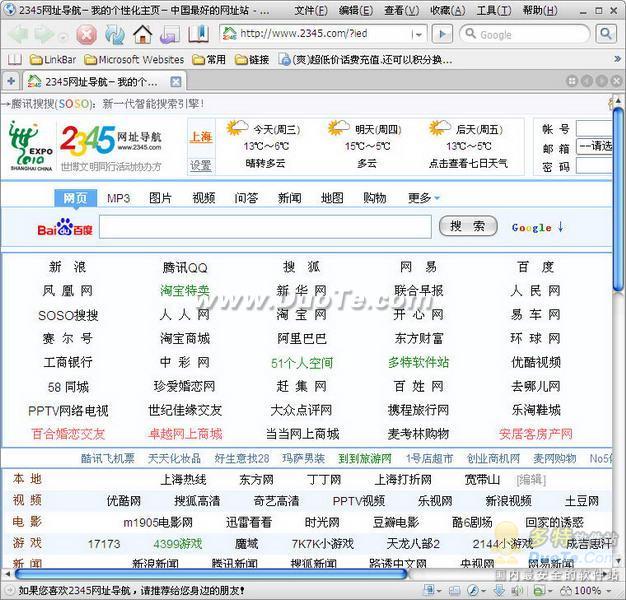
Task: Open the LinkBar folder
Action: (x=53, y=60)
